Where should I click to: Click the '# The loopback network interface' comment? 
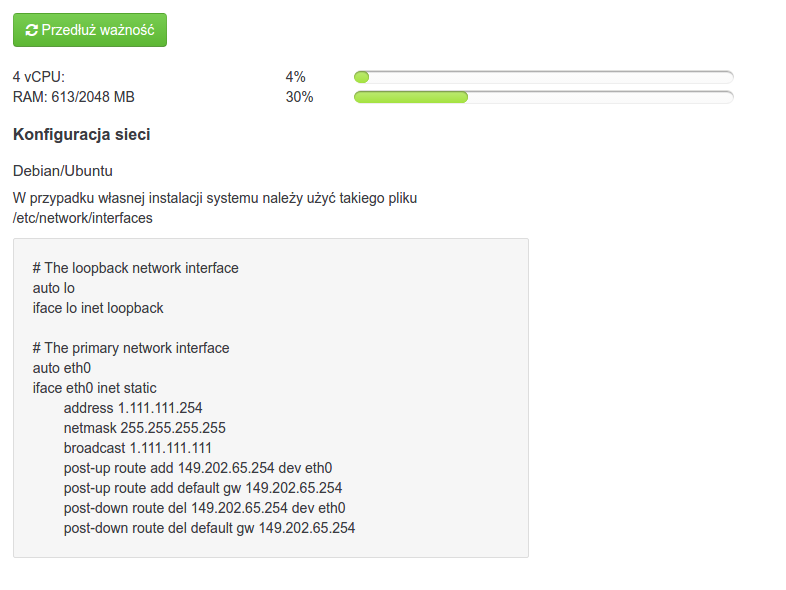[135, 268]
